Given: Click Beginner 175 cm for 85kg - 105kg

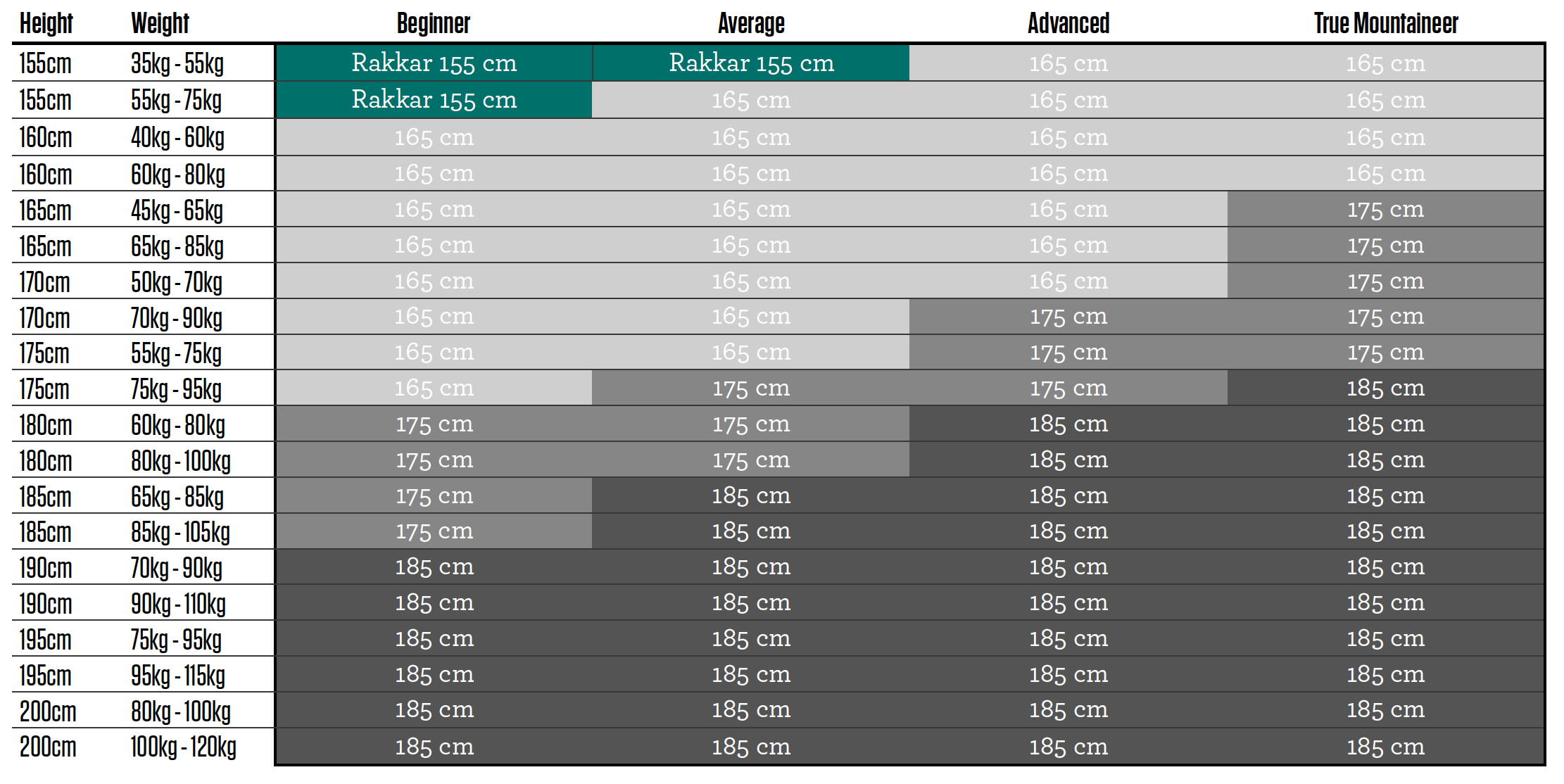Looking at the screenshot, I should (x=434, y=531).
